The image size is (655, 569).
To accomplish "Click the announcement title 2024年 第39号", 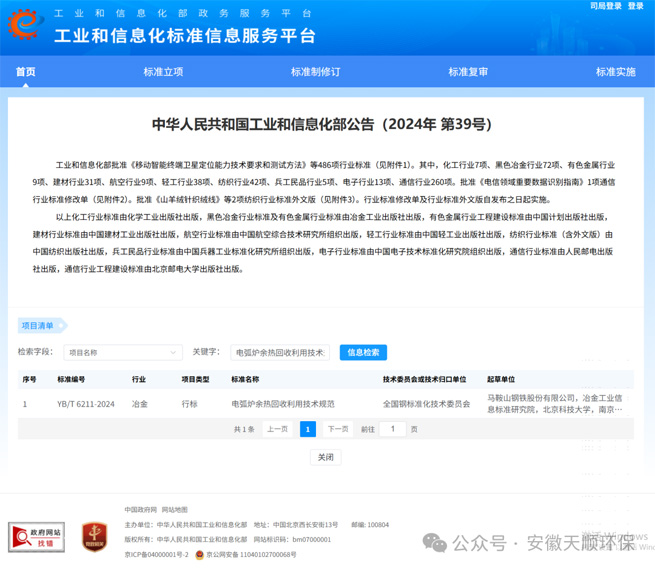I will coord(322,124).
